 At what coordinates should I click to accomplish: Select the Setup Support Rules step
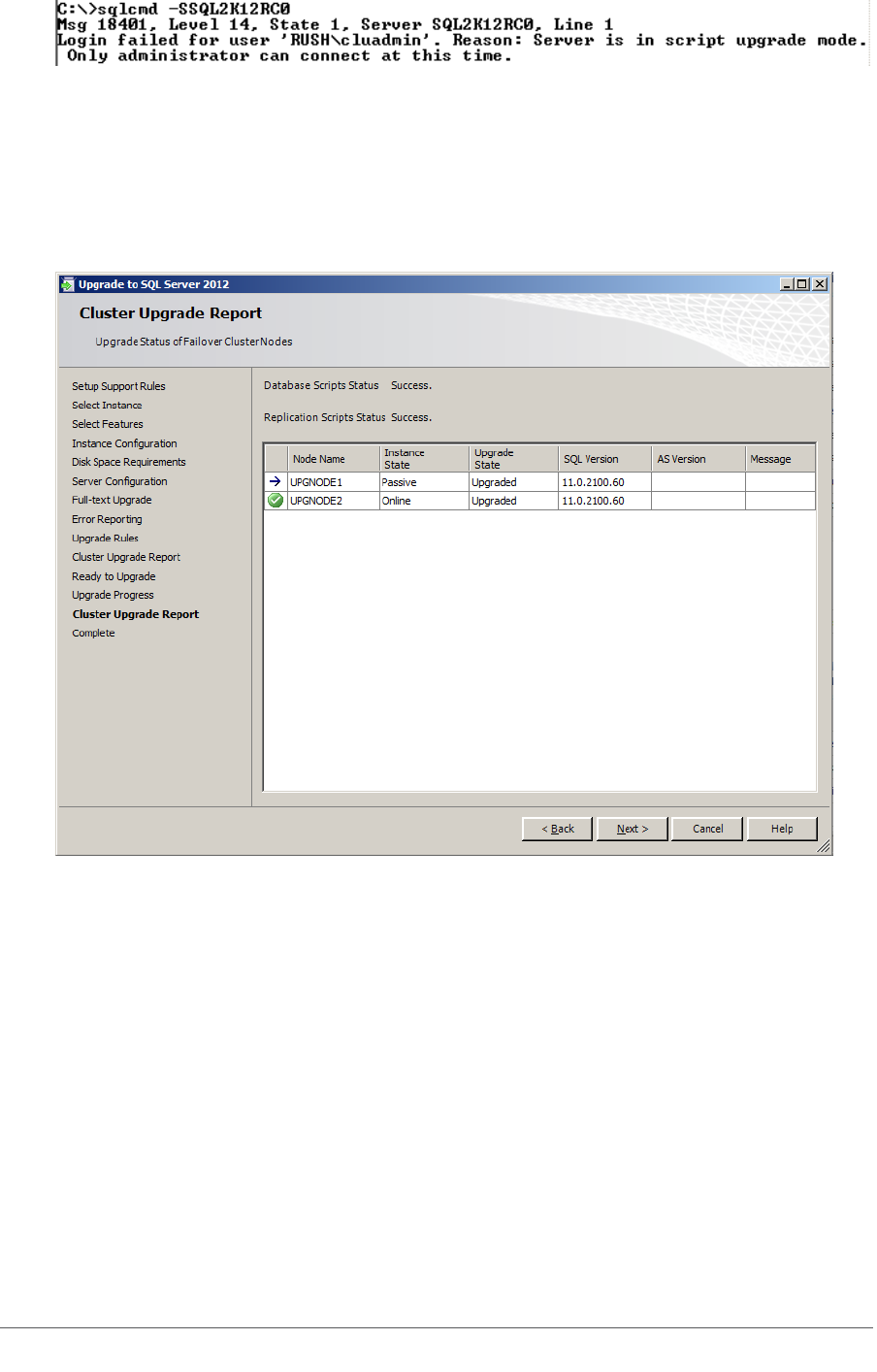coord(118,386)
